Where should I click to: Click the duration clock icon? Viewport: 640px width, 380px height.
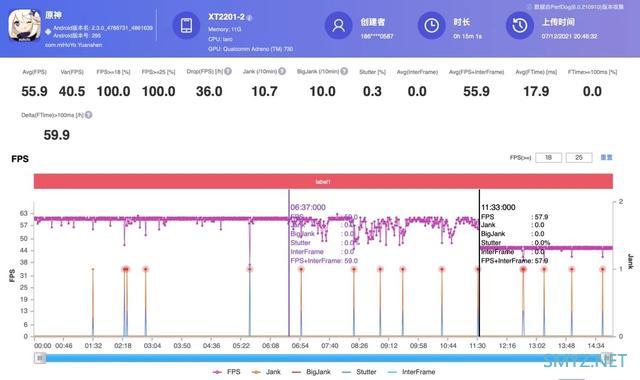coord(431,25)
